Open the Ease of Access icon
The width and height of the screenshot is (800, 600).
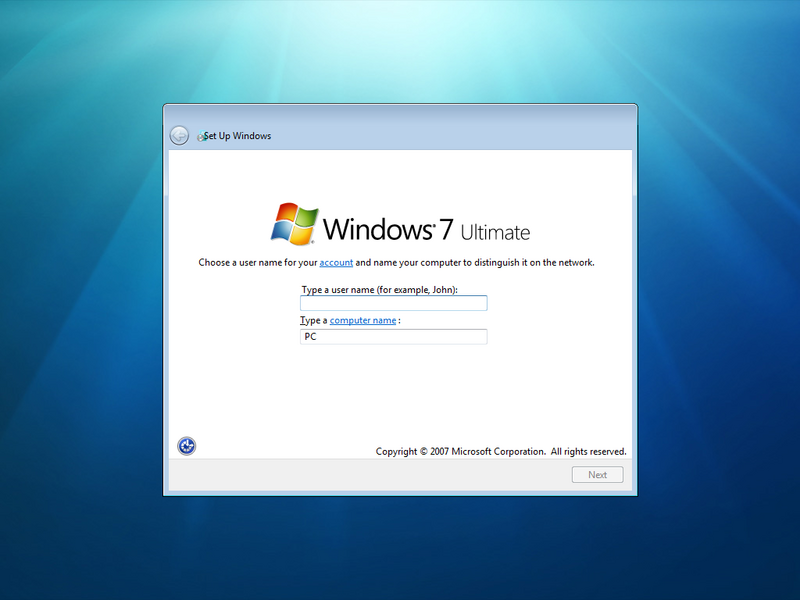187,446
